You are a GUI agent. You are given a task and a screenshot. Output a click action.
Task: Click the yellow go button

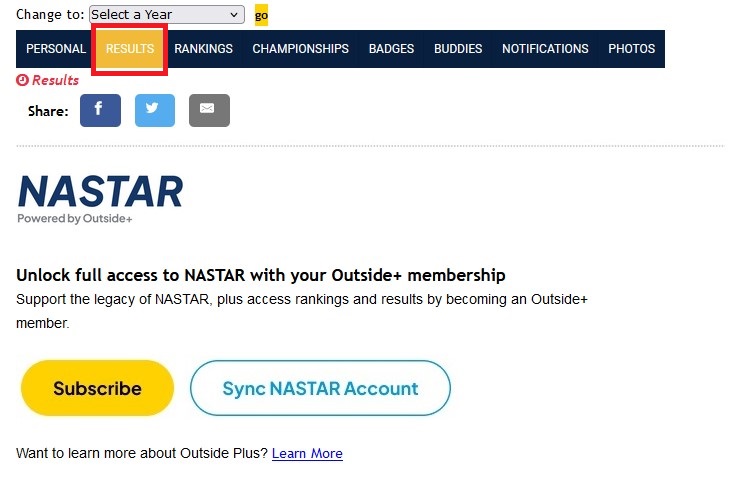261,15
